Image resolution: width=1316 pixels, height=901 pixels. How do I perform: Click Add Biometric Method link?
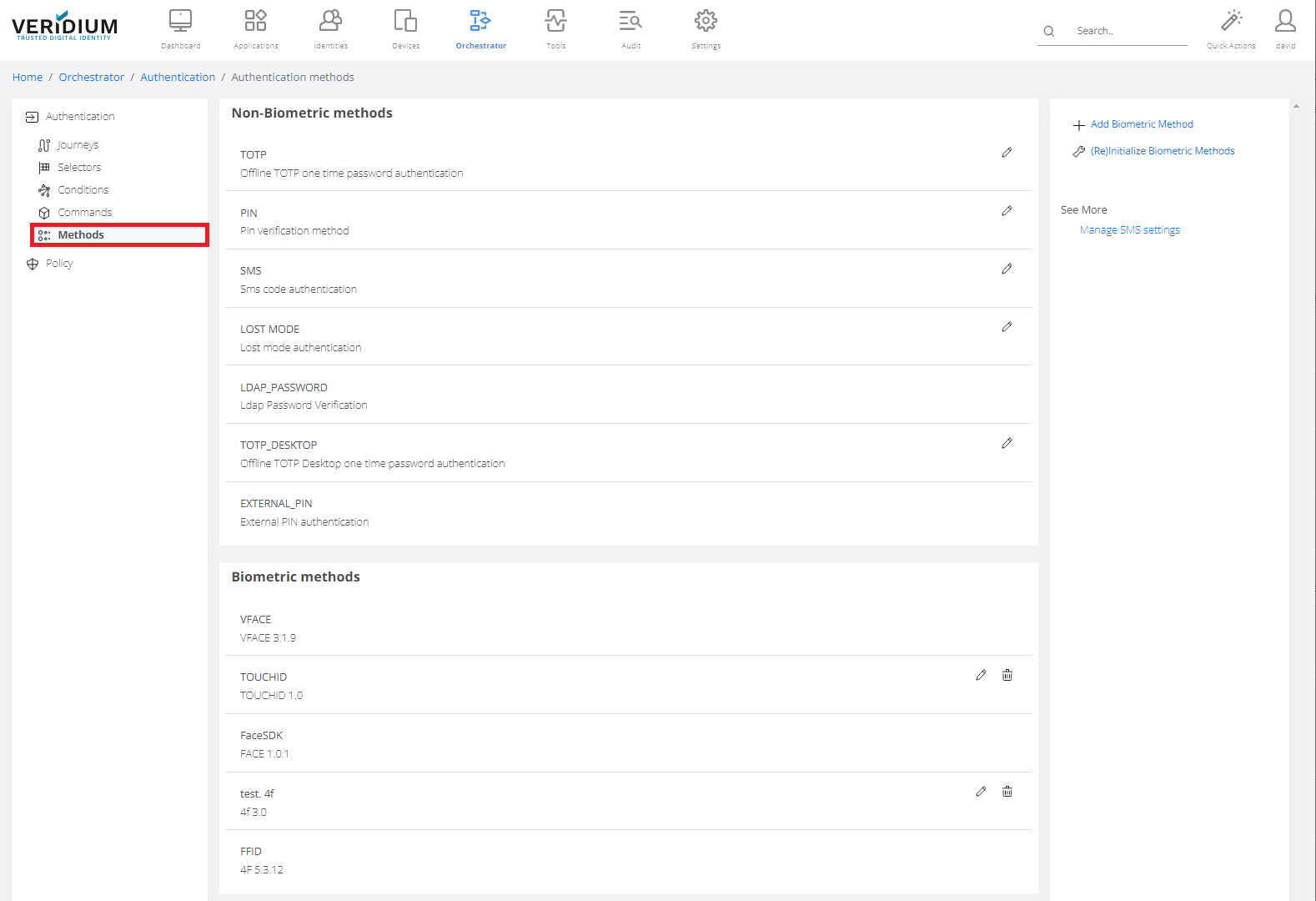tap(1141, 124)
